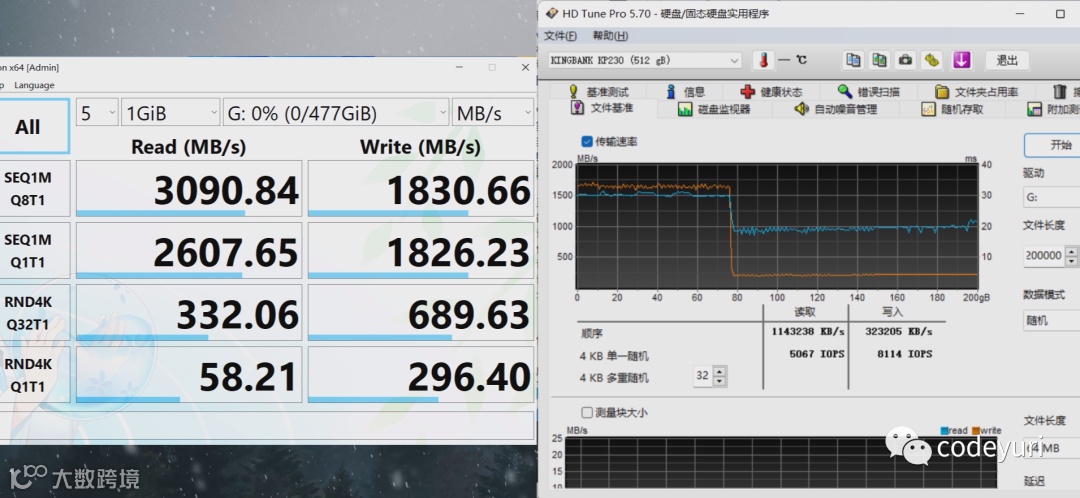
Task: Expand the test count dropdown showing 5
Action: 96,112
